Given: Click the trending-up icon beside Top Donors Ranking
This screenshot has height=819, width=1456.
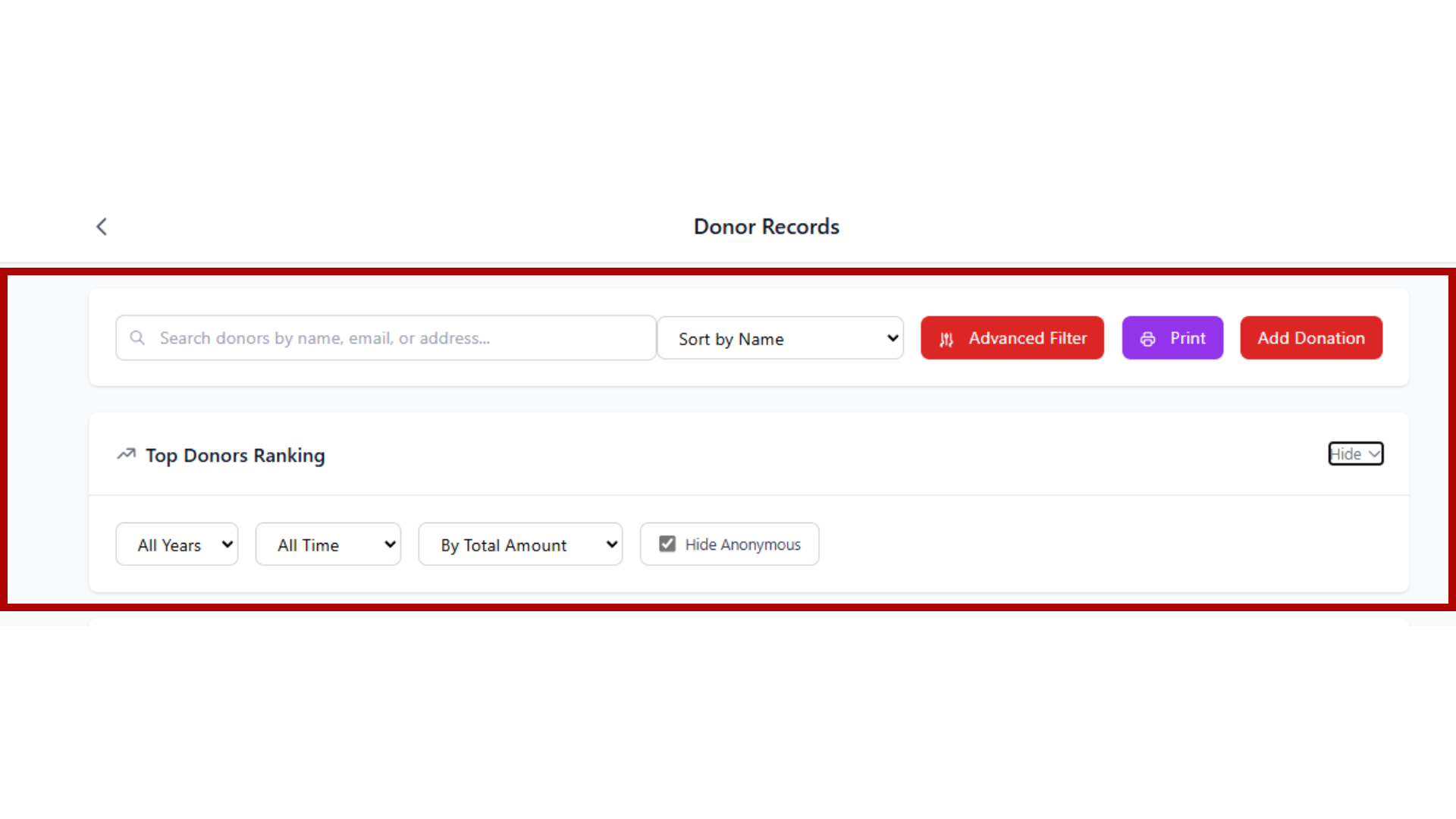Looking at the screenshot, I should [126, 453].
